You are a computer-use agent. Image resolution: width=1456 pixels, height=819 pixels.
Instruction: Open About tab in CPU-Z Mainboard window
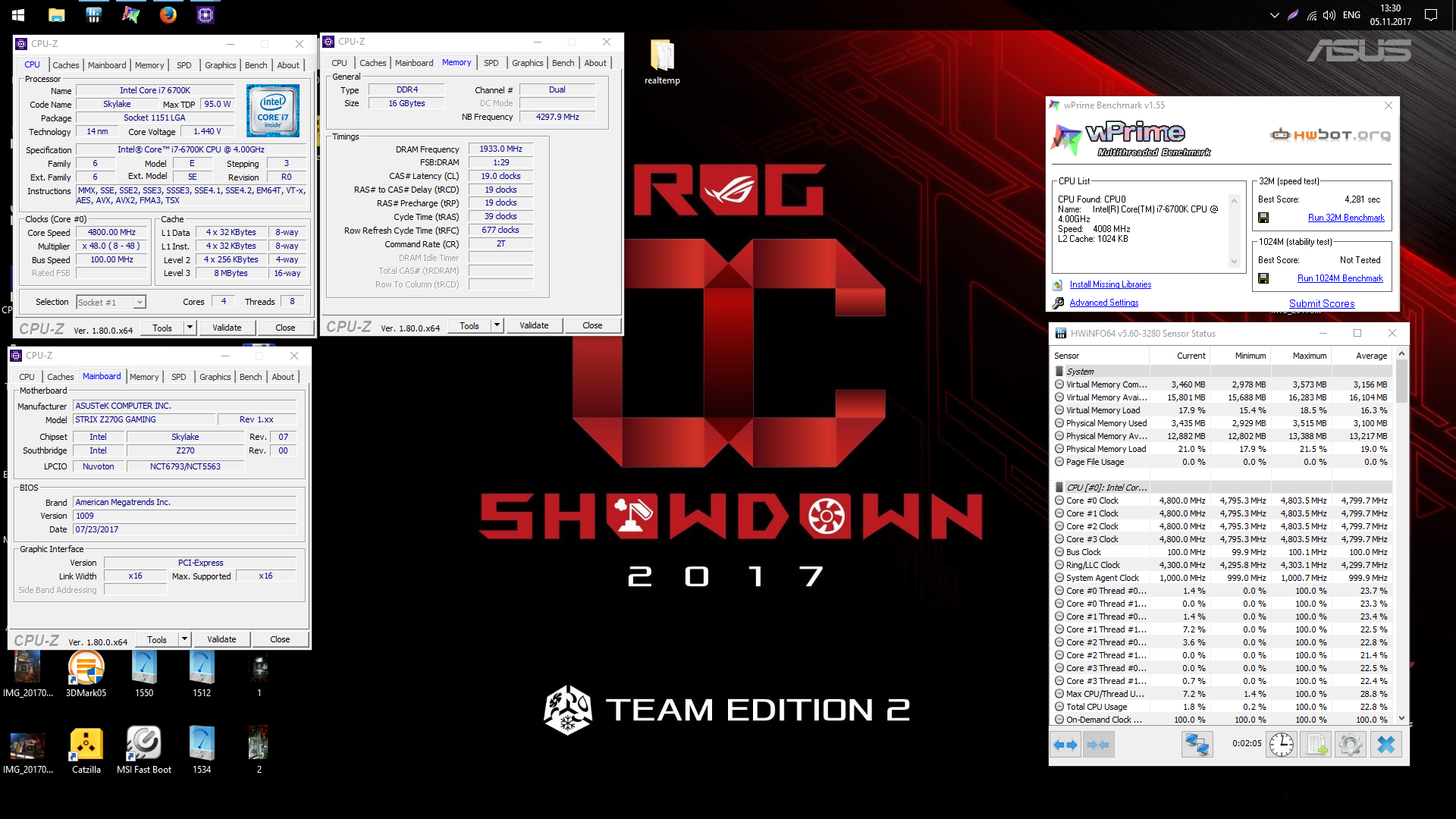point(283,377)
